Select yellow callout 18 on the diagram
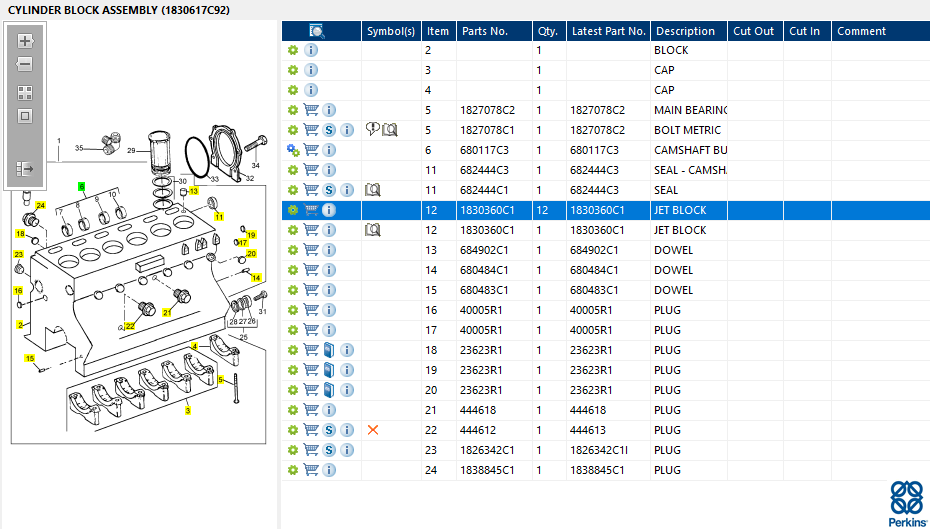Image resolution: width=930 pixels, height=529 pixels. click(21, 234)
